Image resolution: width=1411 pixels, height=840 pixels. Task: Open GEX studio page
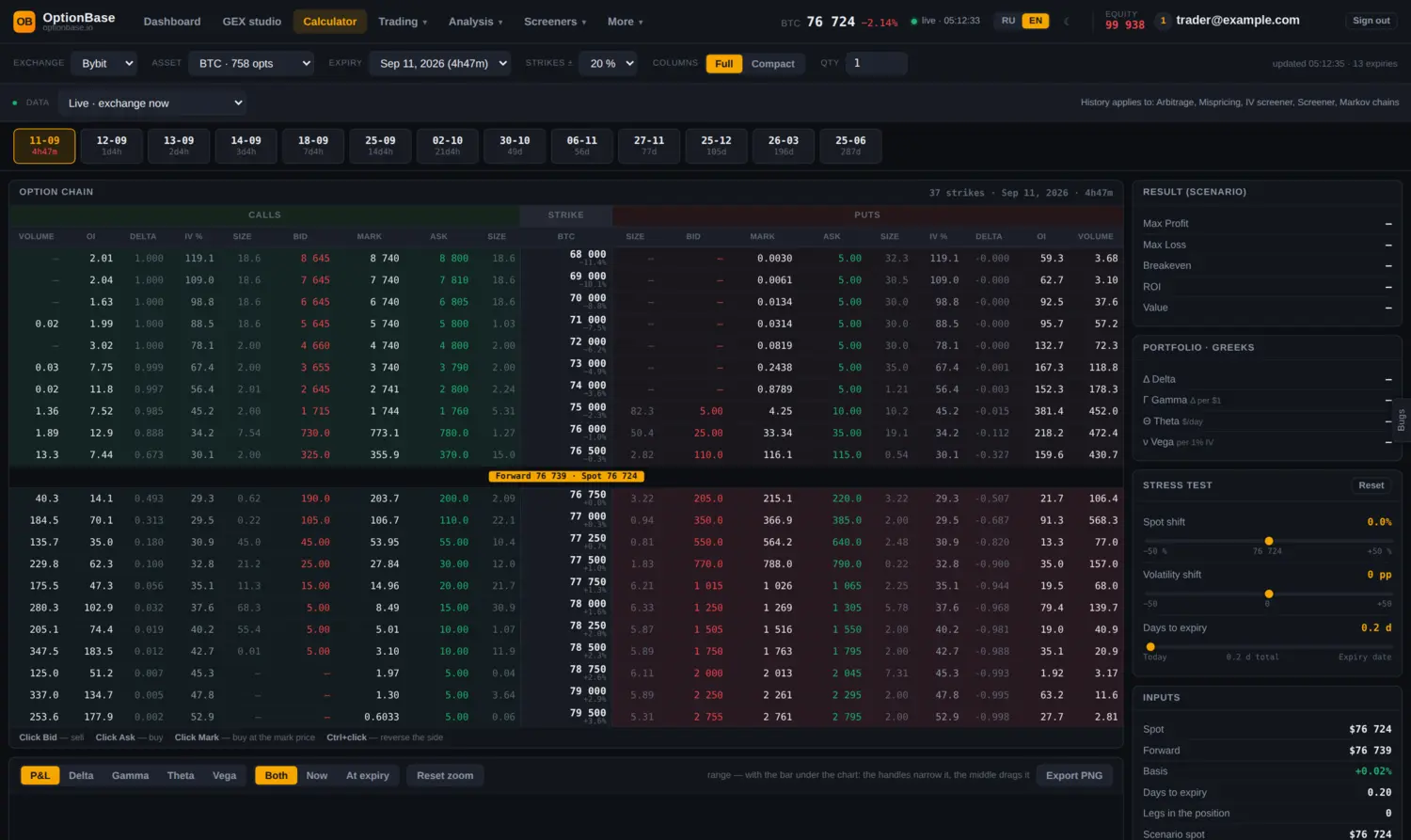[x=252, y=22]
